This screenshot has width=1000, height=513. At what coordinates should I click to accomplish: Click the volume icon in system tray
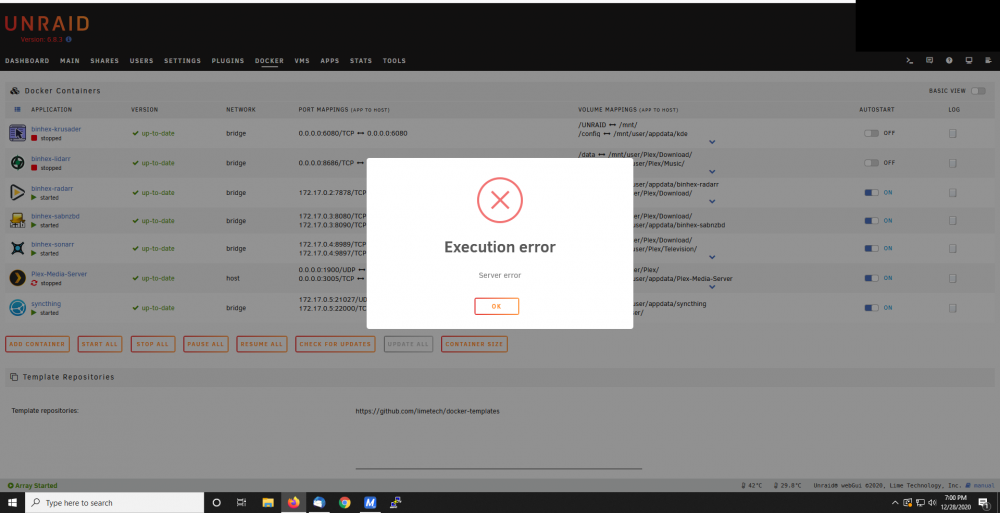[x=932, y=502]
